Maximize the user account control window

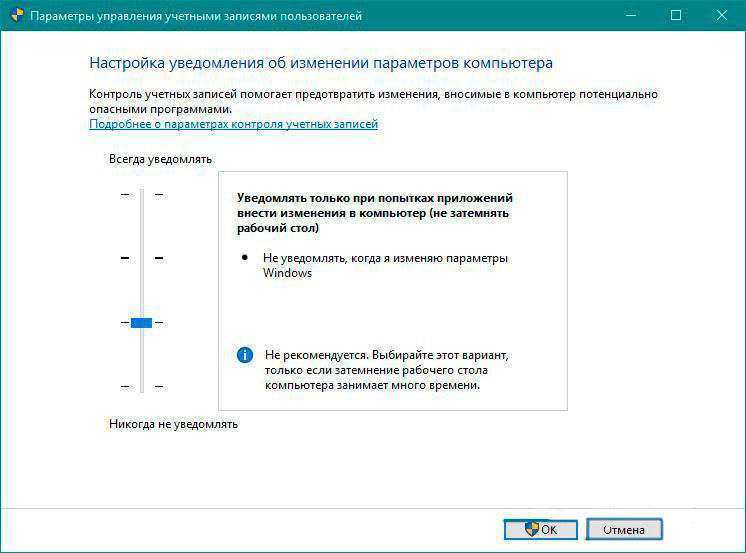click(x=676, y=16)
